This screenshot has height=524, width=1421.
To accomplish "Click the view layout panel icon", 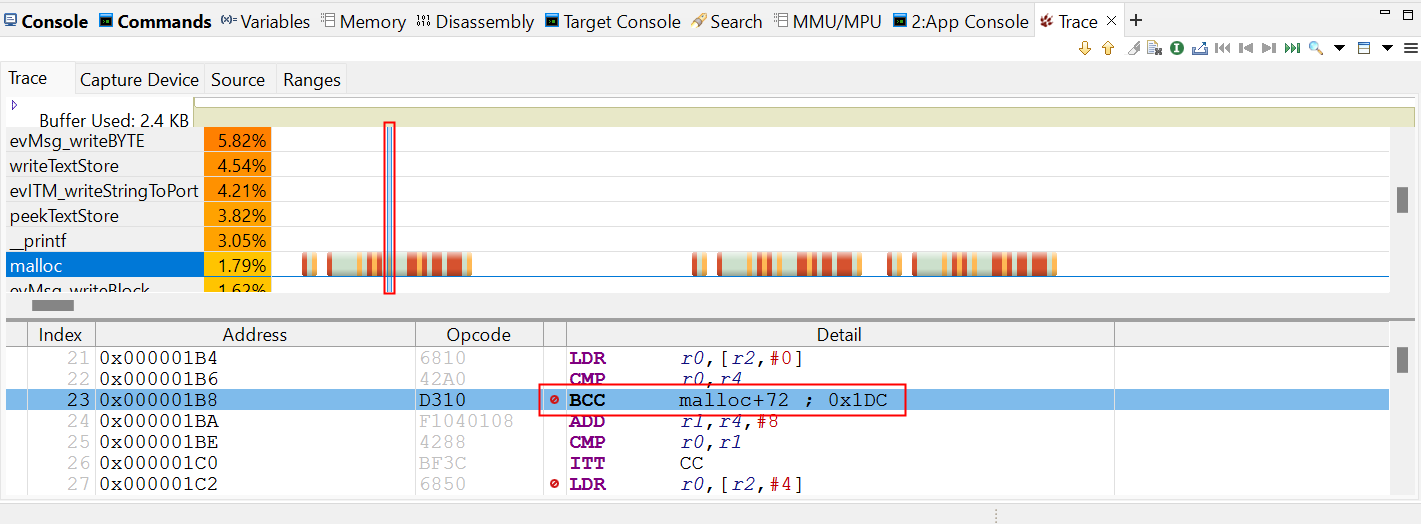I will (x=1364, y=48).
